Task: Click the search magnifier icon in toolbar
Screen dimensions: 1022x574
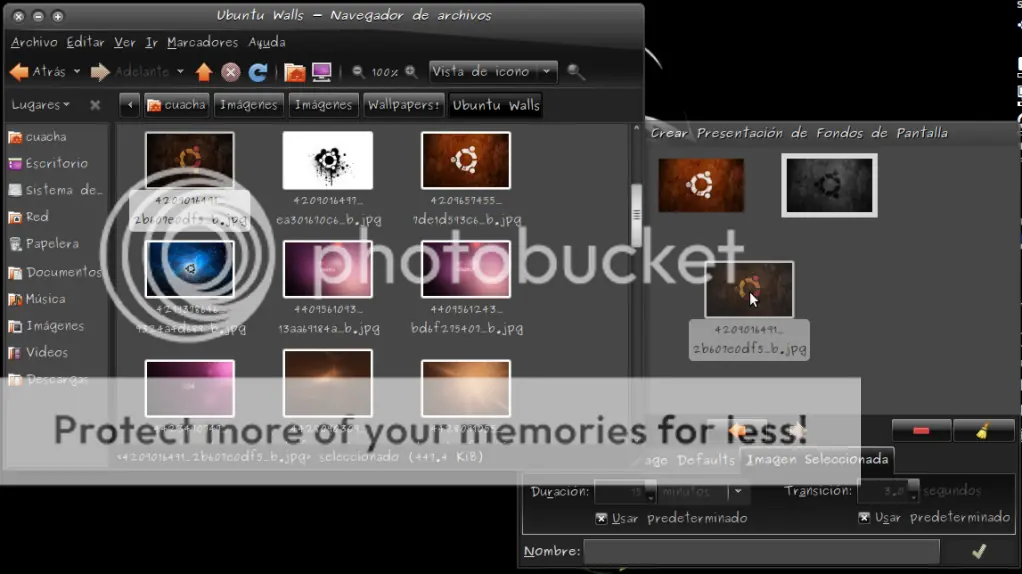Action: [x=576, y=72]
